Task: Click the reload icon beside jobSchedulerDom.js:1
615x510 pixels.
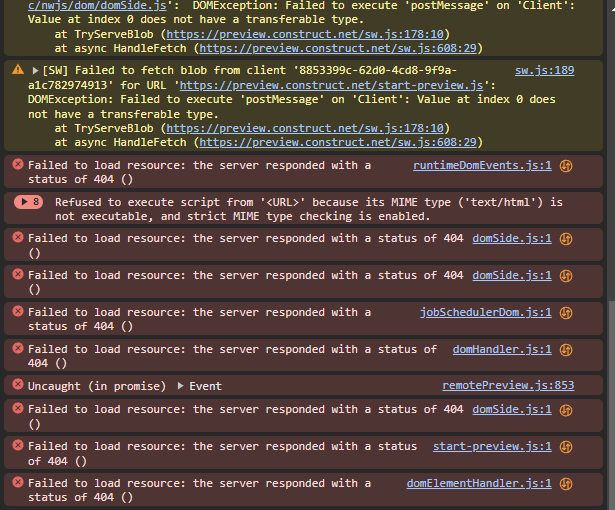Action: pyautogui.click(x=566, y=312)
